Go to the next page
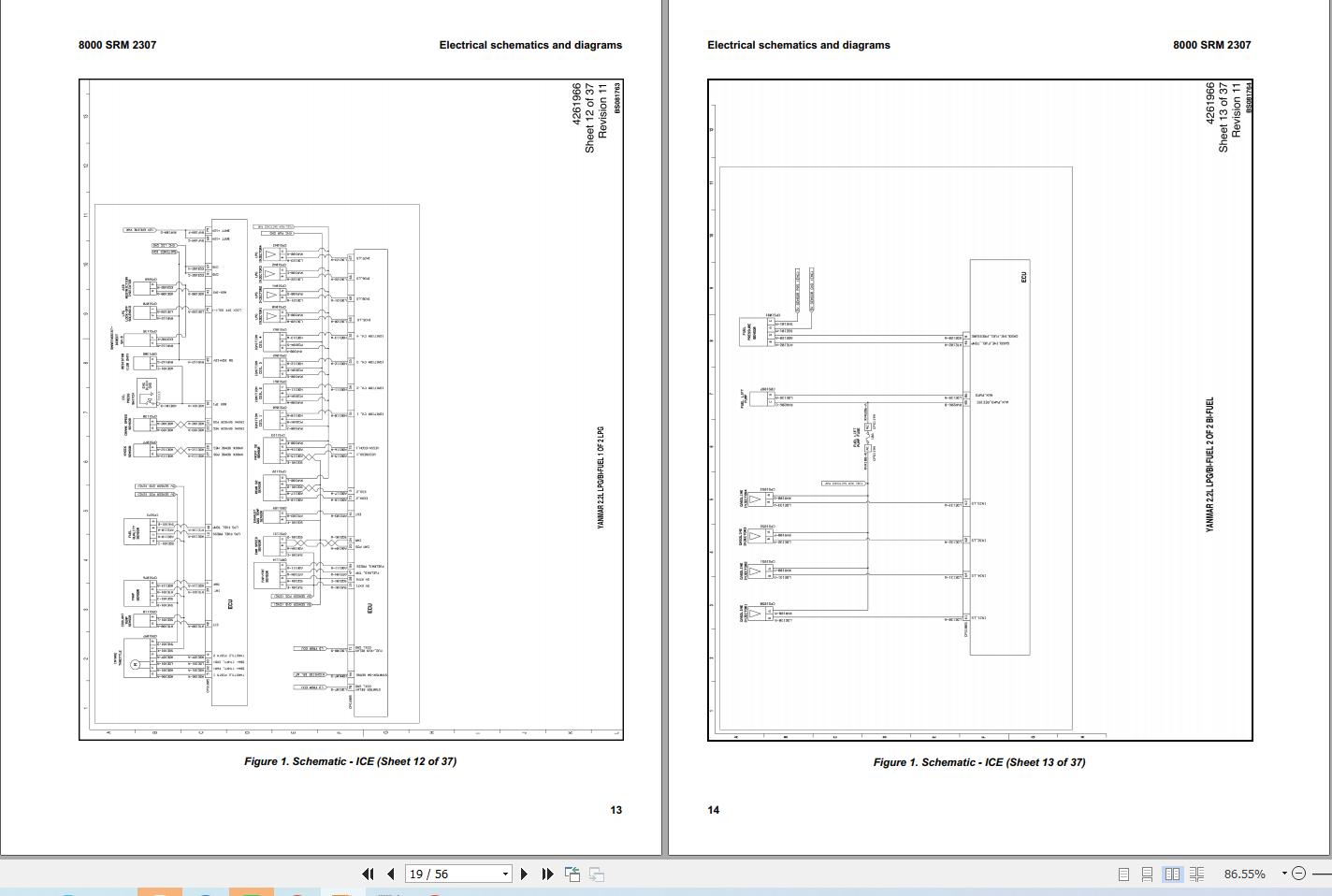1332x896 pixels. tap(524, 874)
